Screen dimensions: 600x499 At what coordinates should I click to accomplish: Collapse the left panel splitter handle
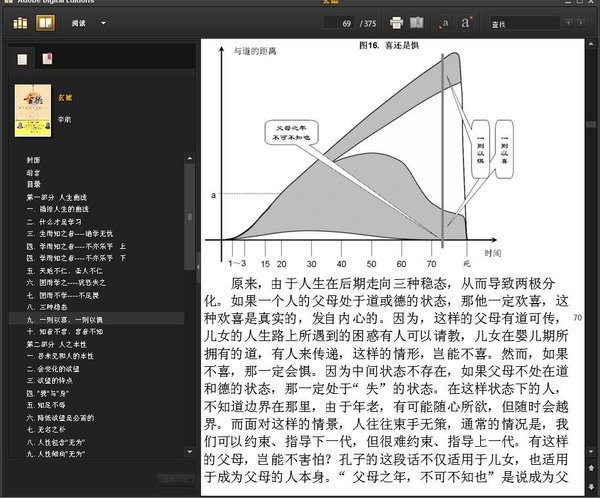click(x=198, y=267)
